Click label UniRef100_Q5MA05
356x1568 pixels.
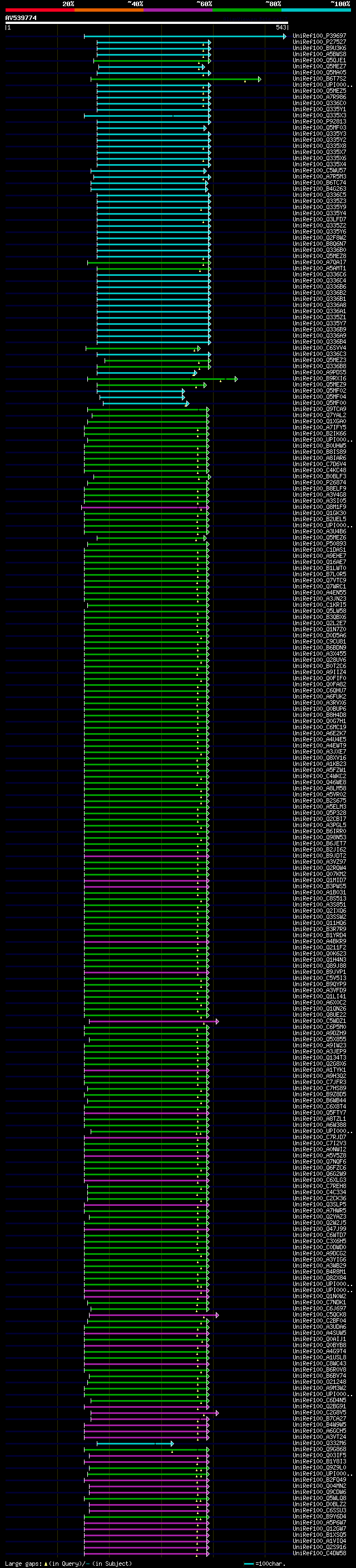pyautogui.click(x=319, y=72)
